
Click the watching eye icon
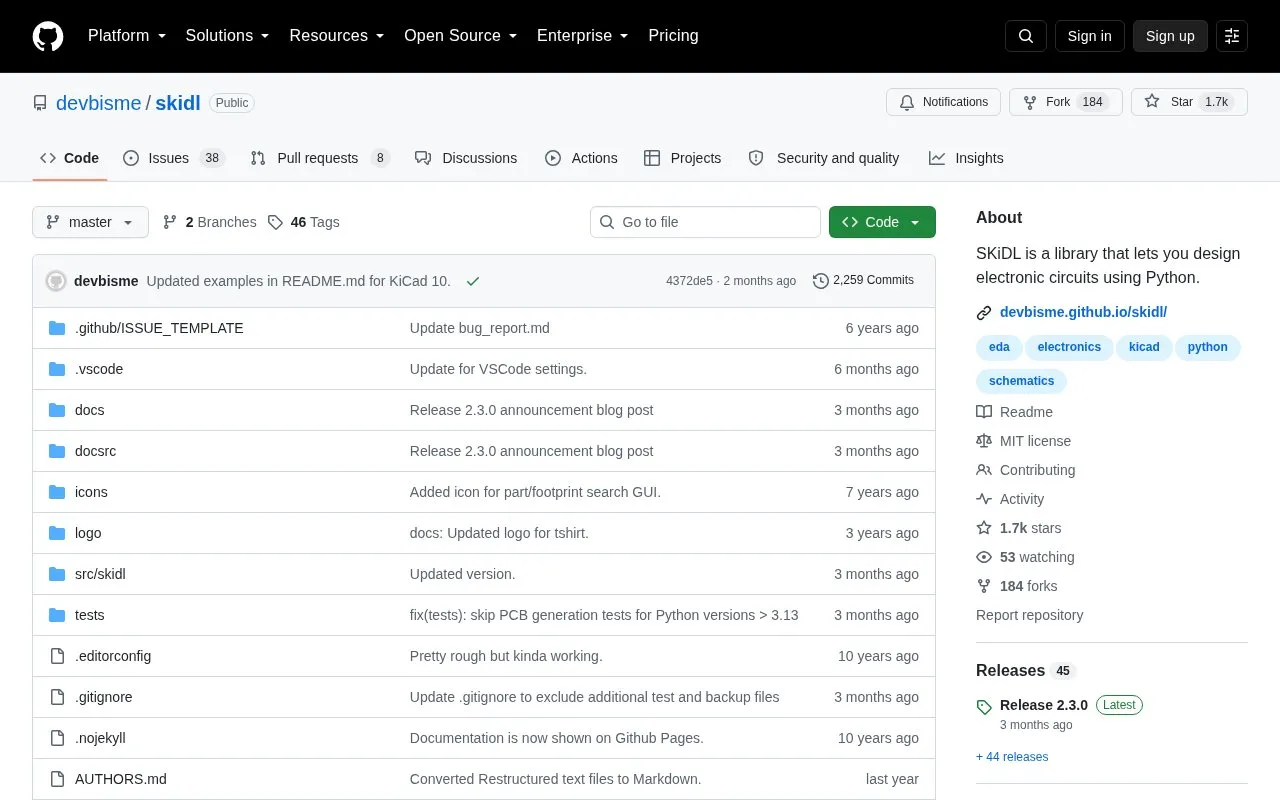point(984,557)
